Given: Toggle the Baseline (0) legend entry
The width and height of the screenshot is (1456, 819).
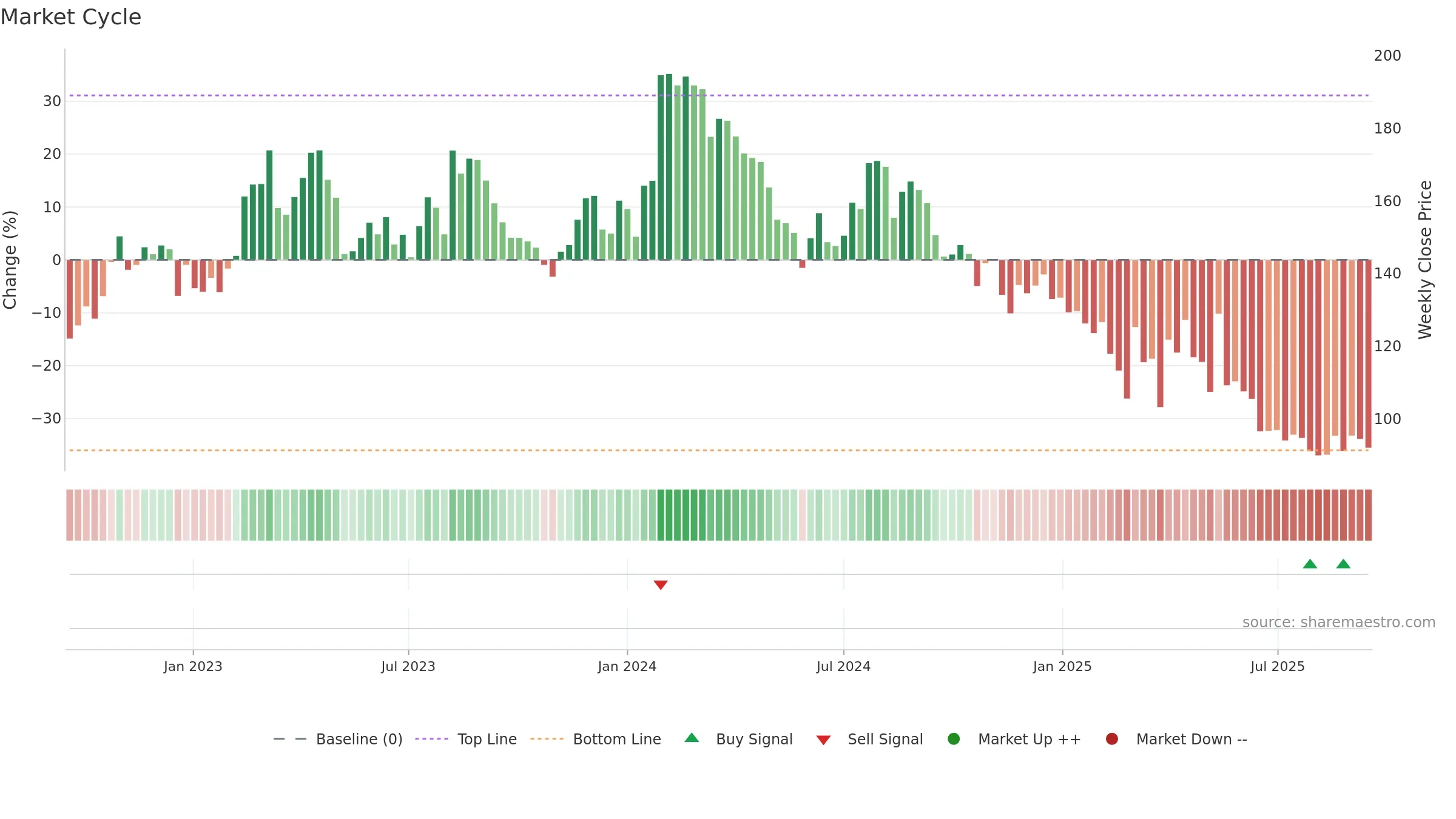Looking at the screenshot, I should [x=338, y=739].
